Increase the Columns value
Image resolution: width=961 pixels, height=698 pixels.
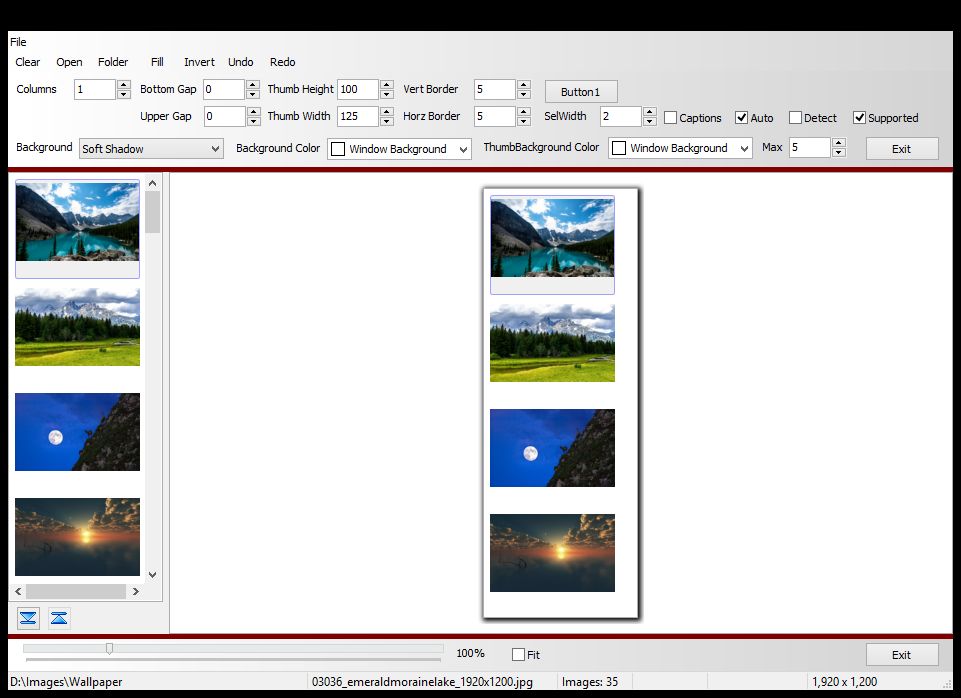click(123, 85)
